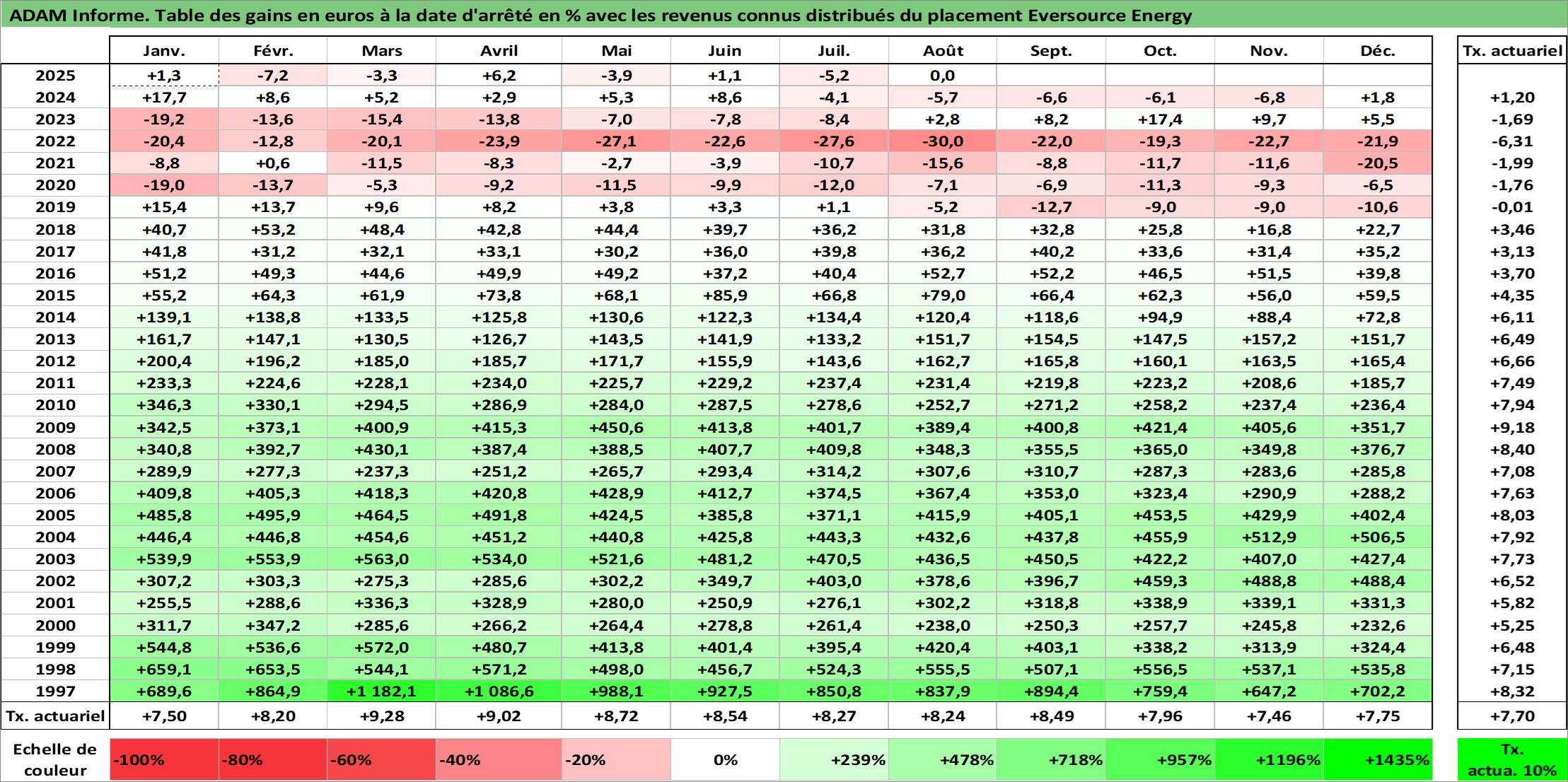Click the '+17,7' cell for January 2024
This screenshot has width=1568, height=782.
(x=164, y=98)
